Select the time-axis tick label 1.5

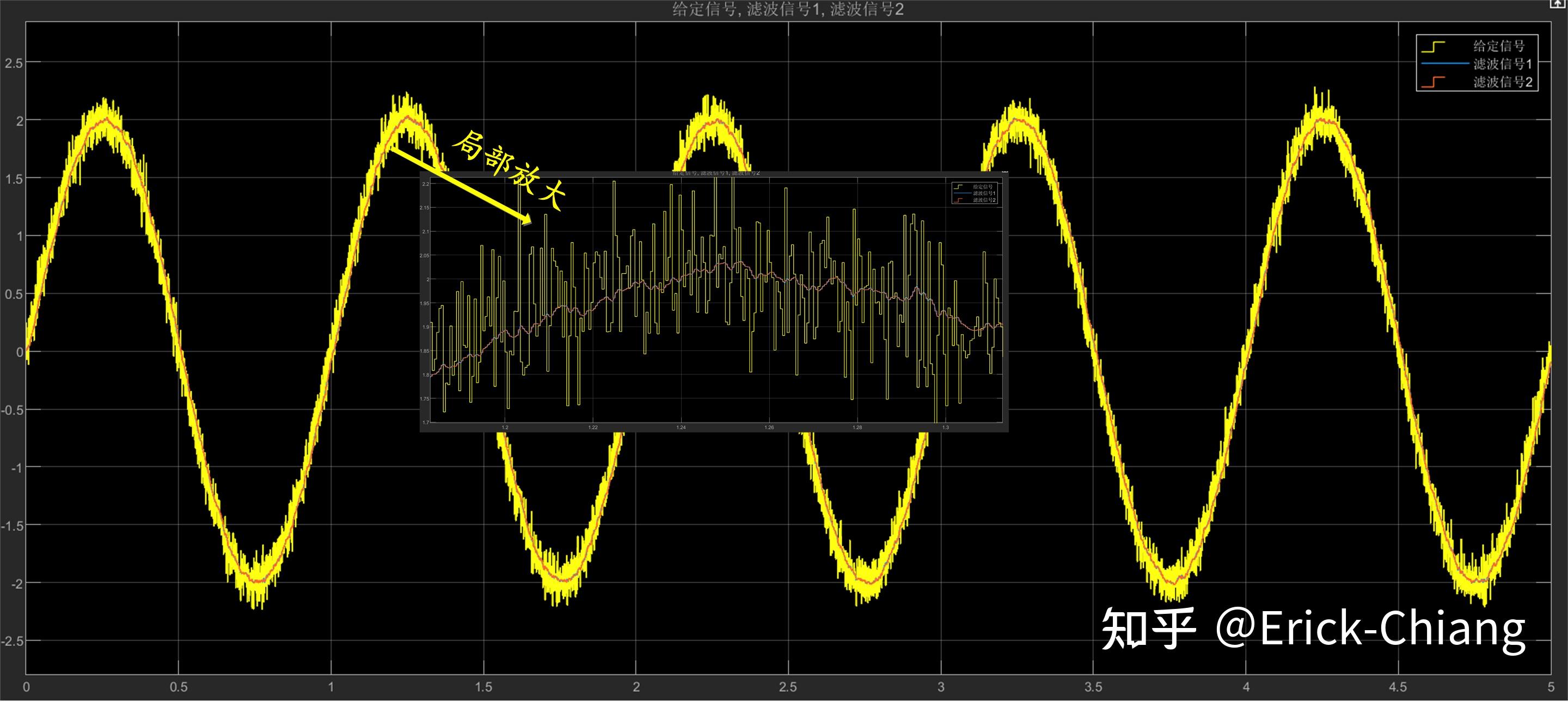point(483,687)
